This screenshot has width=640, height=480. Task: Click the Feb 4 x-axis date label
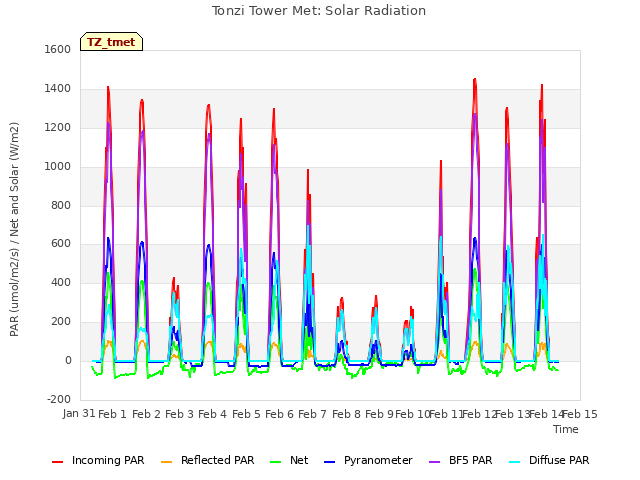[212, 414]
